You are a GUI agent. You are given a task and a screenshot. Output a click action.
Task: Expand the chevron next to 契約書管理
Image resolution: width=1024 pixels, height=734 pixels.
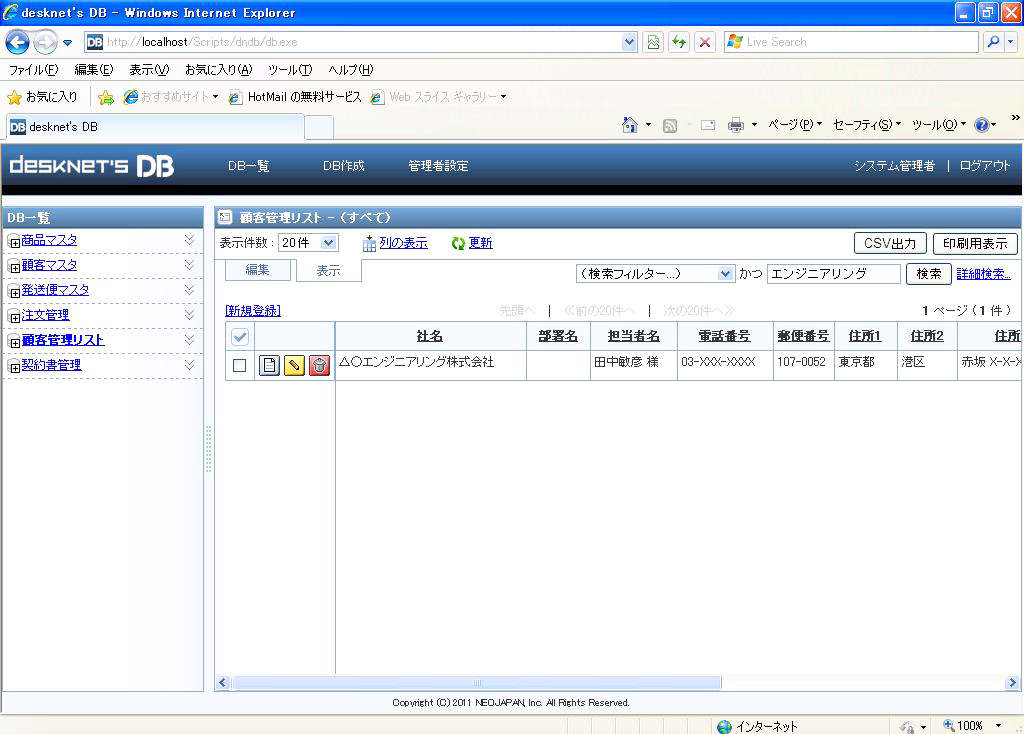tap(189, 365)
